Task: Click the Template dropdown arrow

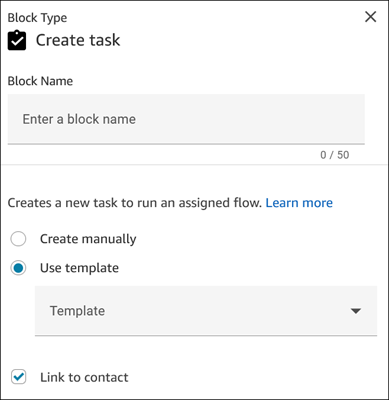Action: click(x=356, y=311)
